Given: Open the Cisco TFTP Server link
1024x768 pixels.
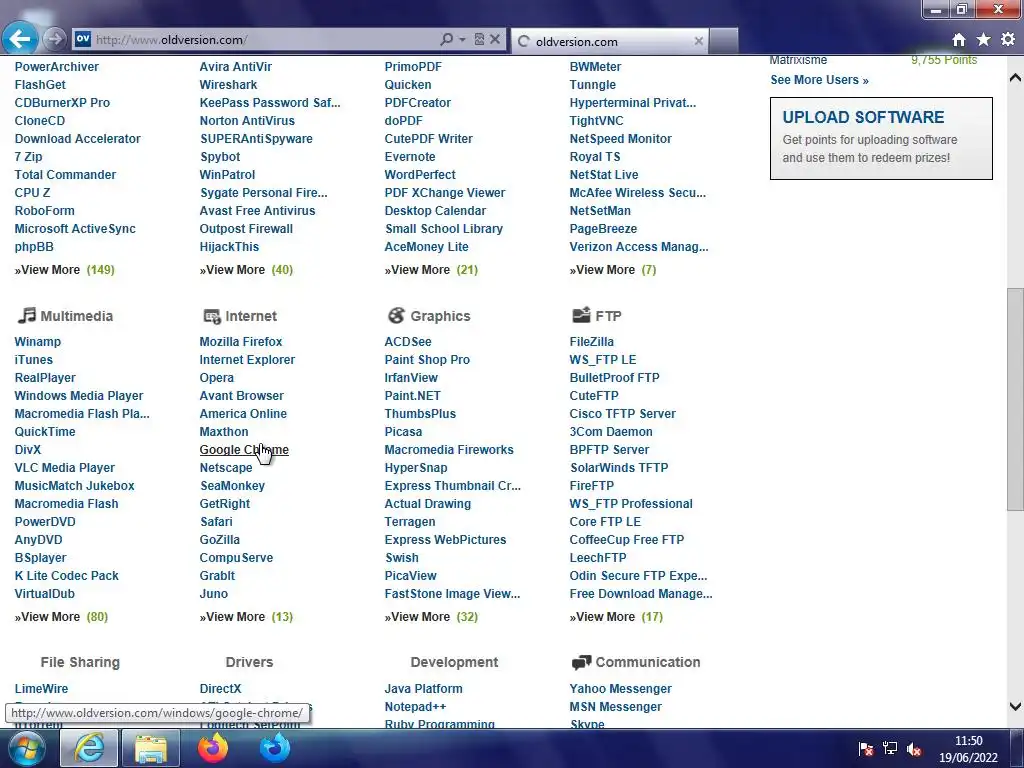Looking at the screenshot, I should pyautogui.click(x=622, y=413).
